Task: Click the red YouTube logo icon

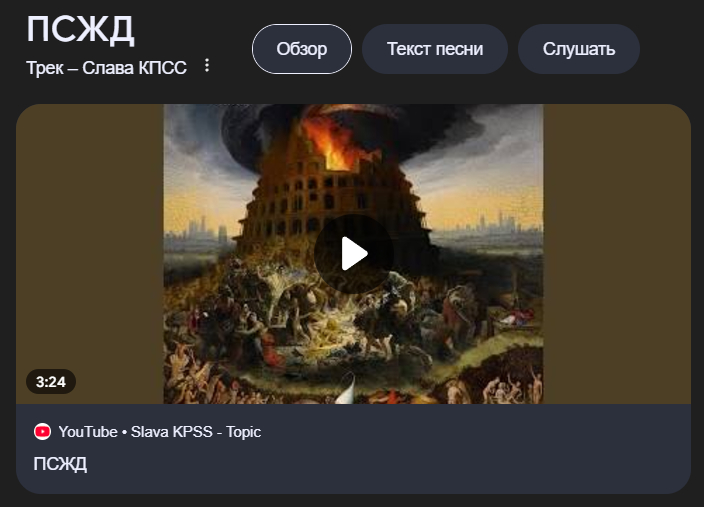Action: click(43, 432)
